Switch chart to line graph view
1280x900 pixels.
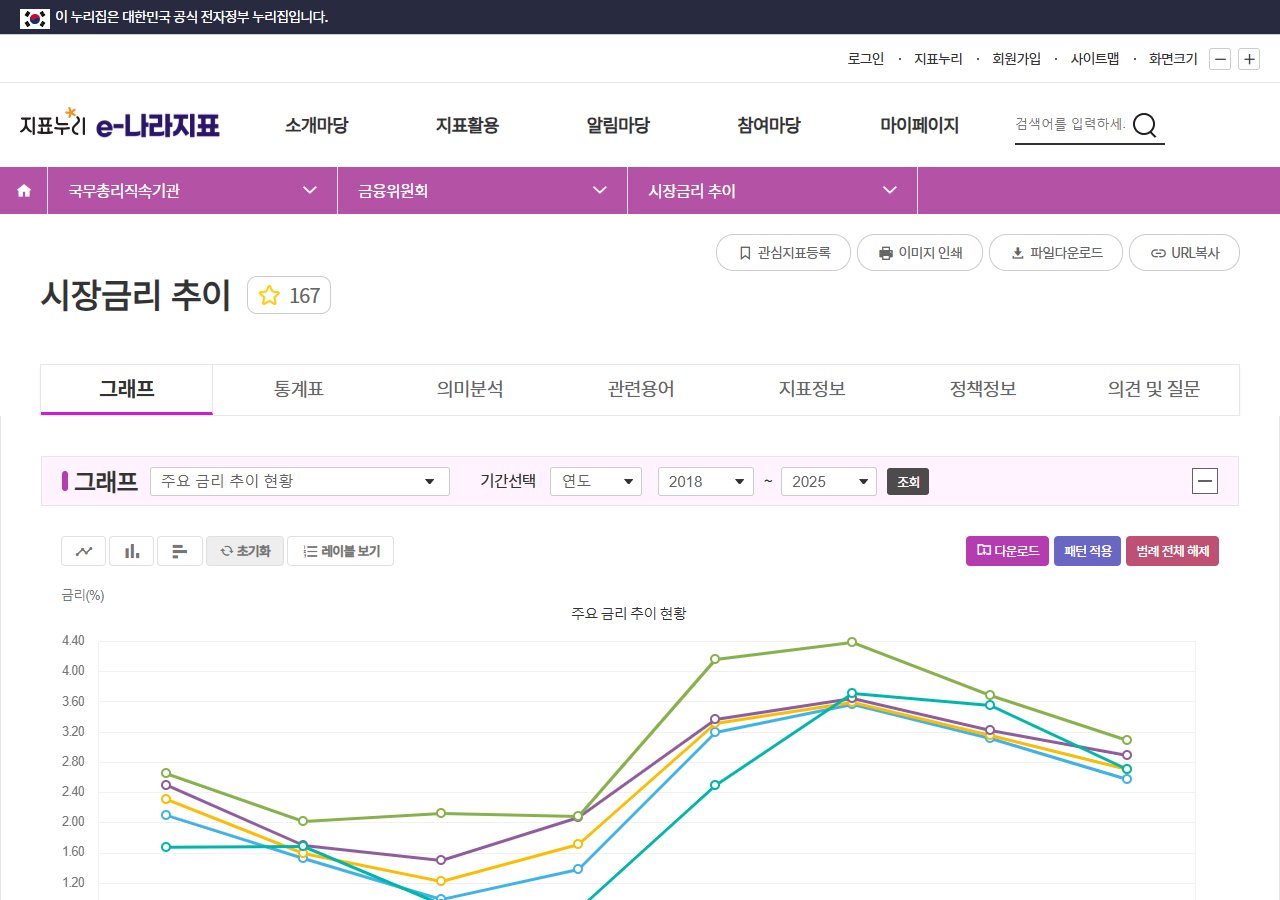click(84, 551)
